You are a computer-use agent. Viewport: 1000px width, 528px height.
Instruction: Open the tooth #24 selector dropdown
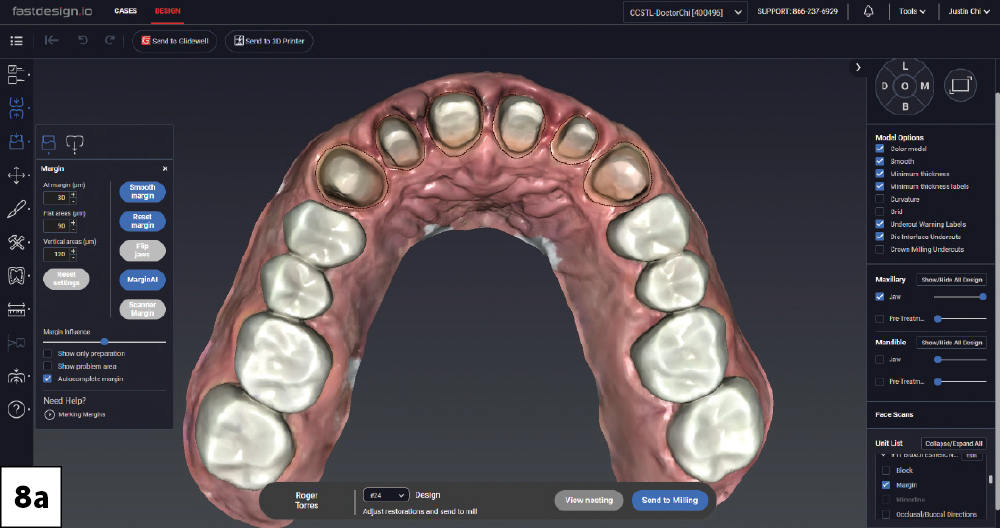point(386,495)
